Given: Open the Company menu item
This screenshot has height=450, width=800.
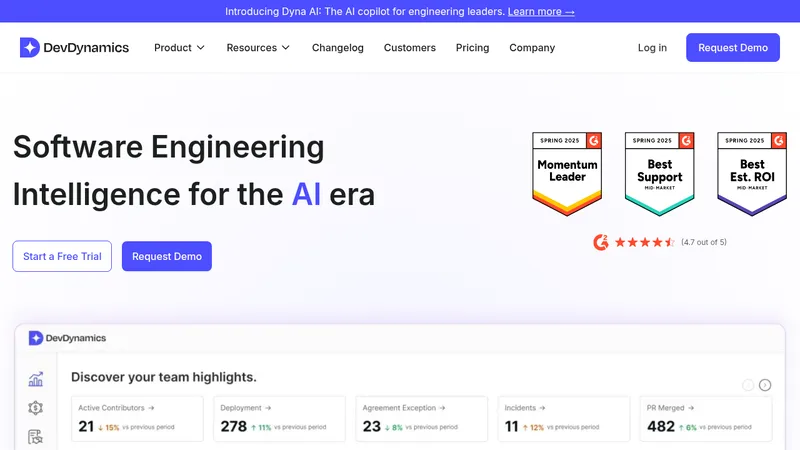Looking at the screenshot, I should pyautogui.click(x=532, y=47).
